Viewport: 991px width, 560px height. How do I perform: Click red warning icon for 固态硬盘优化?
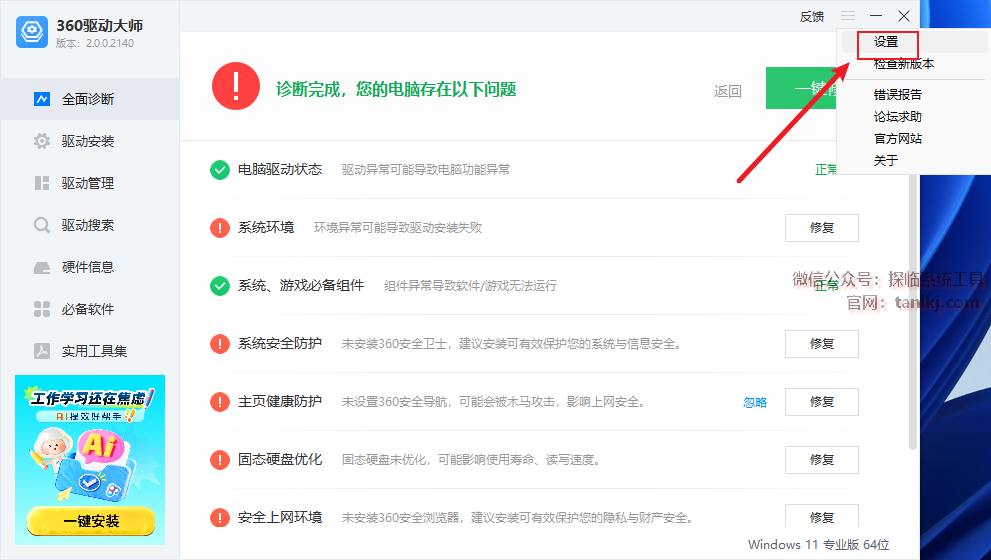point(220,460)
